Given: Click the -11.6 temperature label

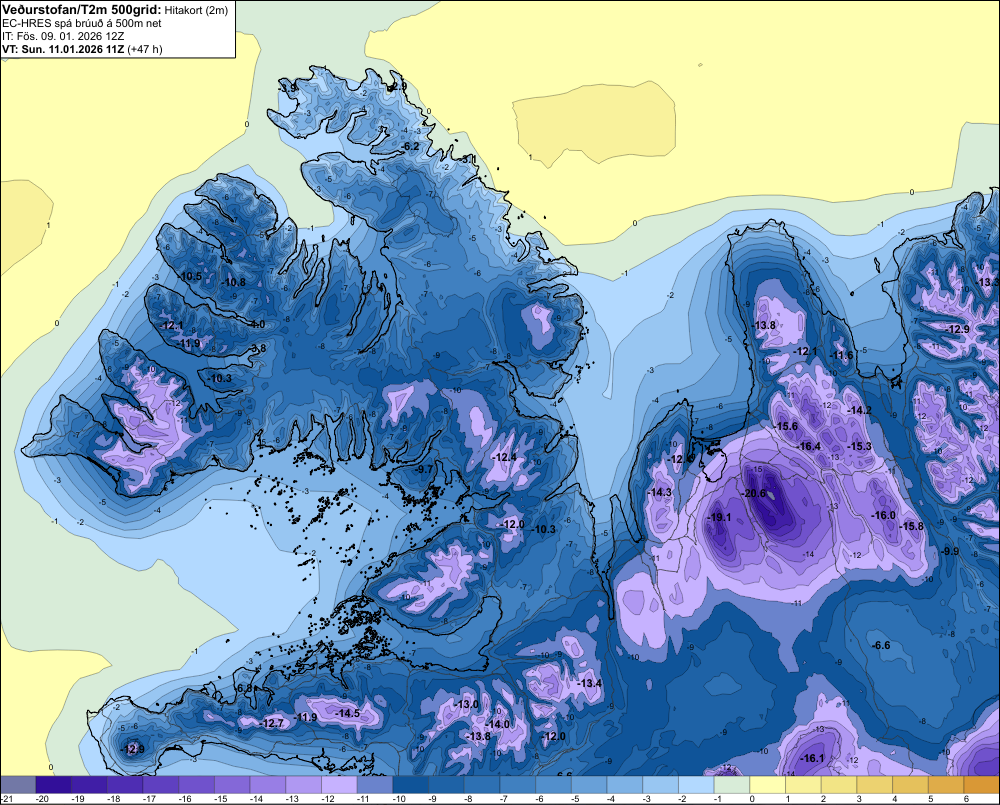Looking at the screenshot, I should [x=841, y=356].
